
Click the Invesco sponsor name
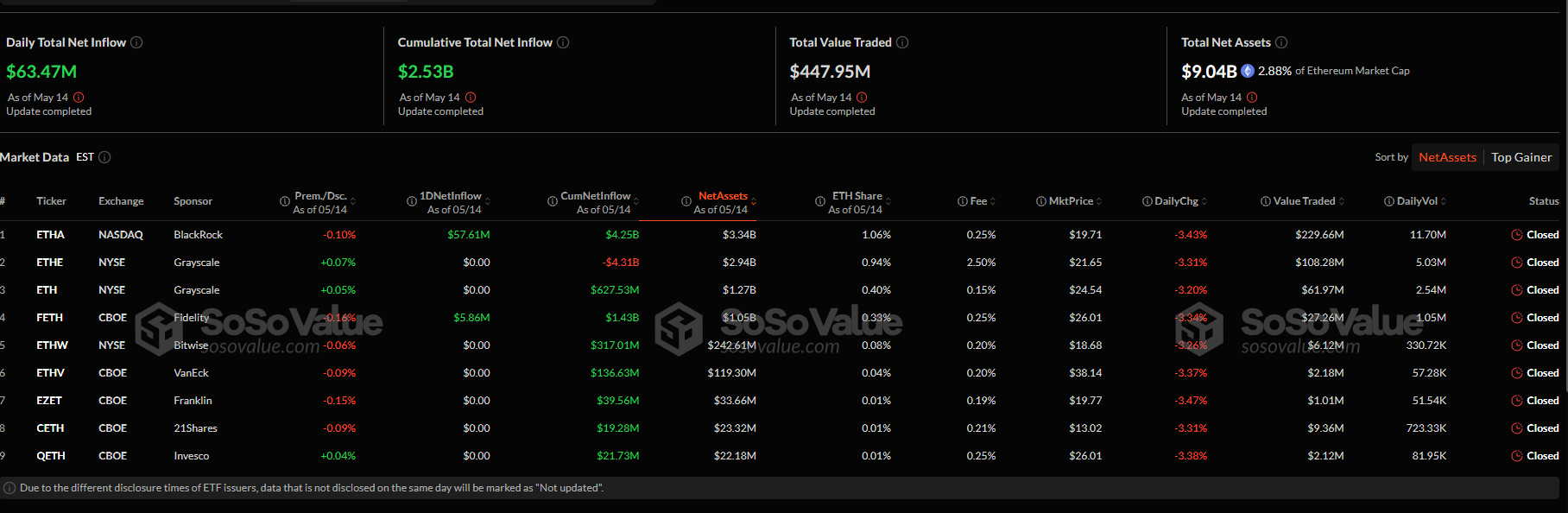(x=191, y=456)
